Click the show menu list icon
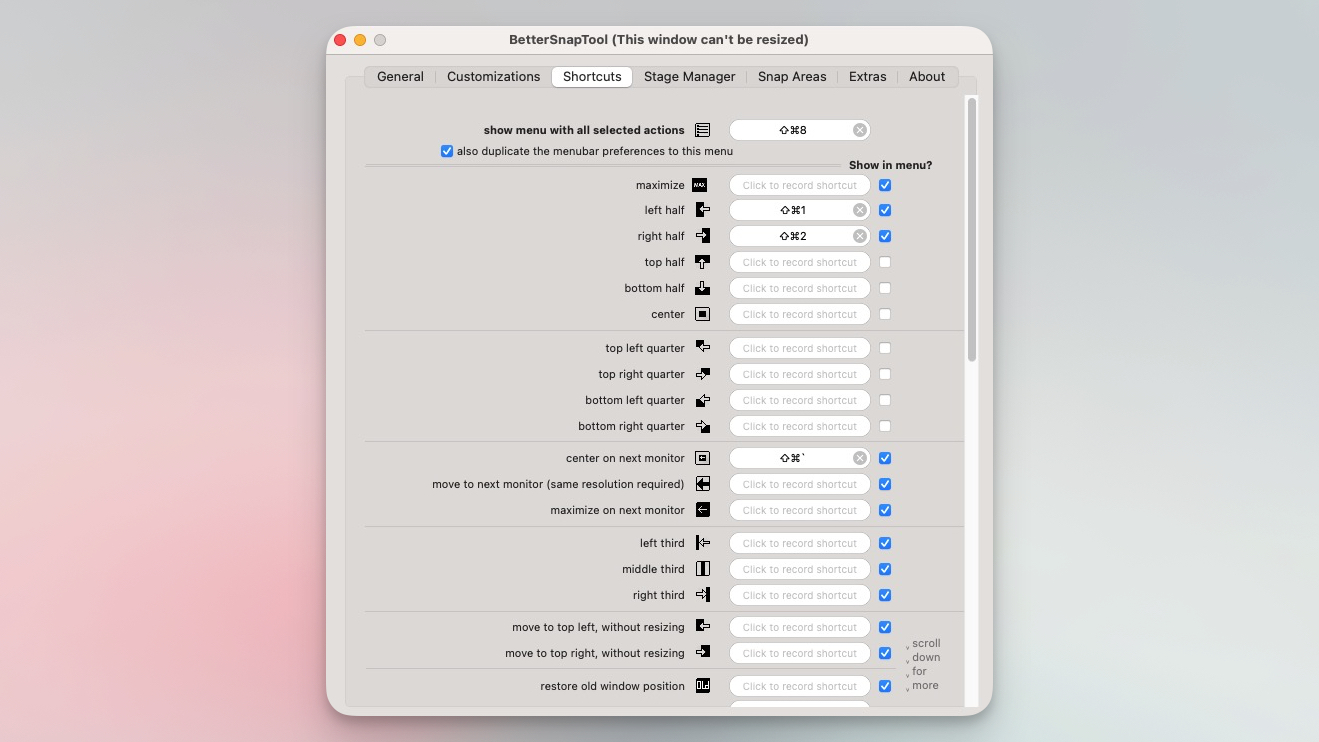The image size is (1319, 742). click(x=702, y=130)
